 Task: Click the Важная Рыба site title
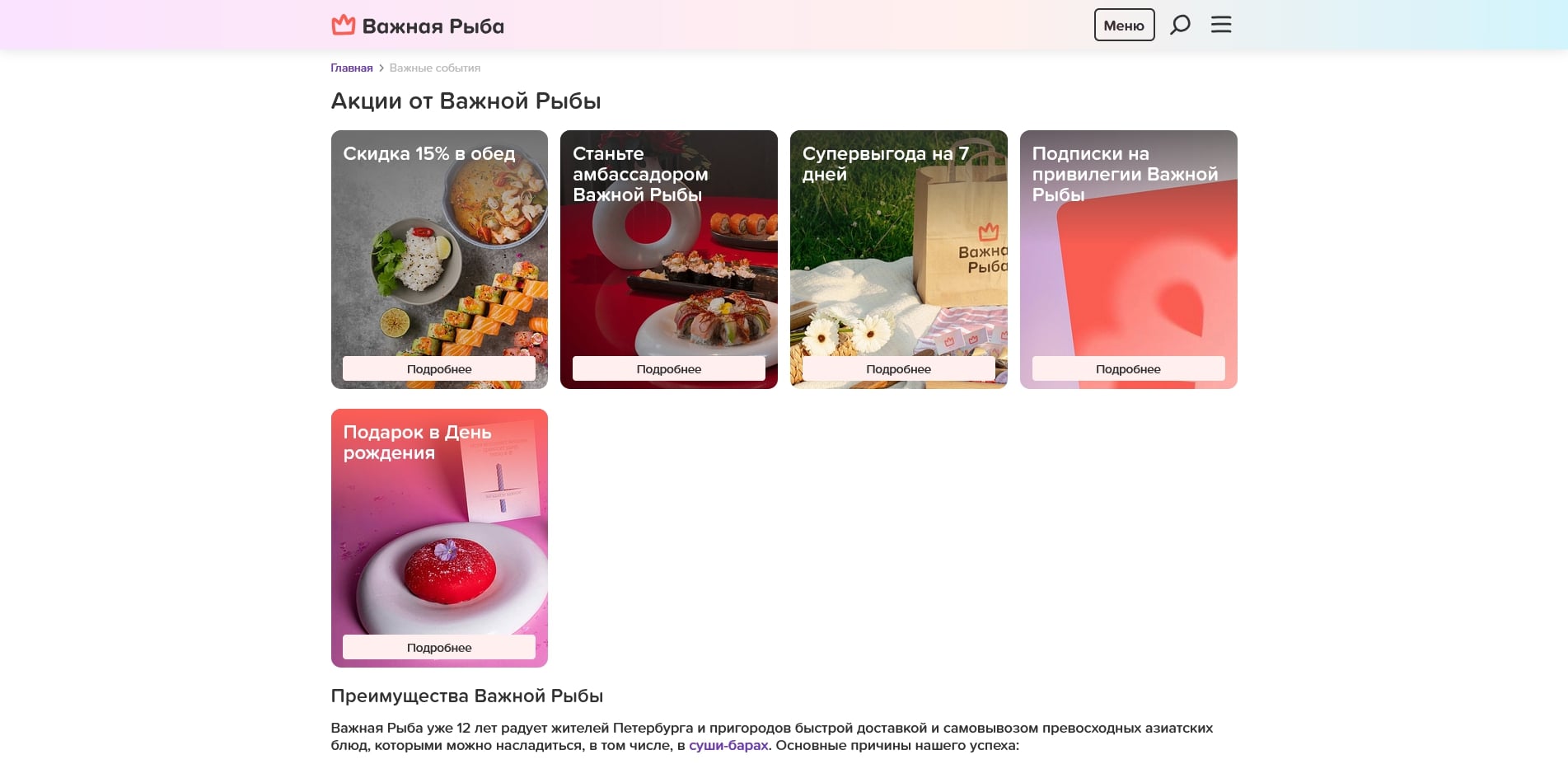pos(433,26)
